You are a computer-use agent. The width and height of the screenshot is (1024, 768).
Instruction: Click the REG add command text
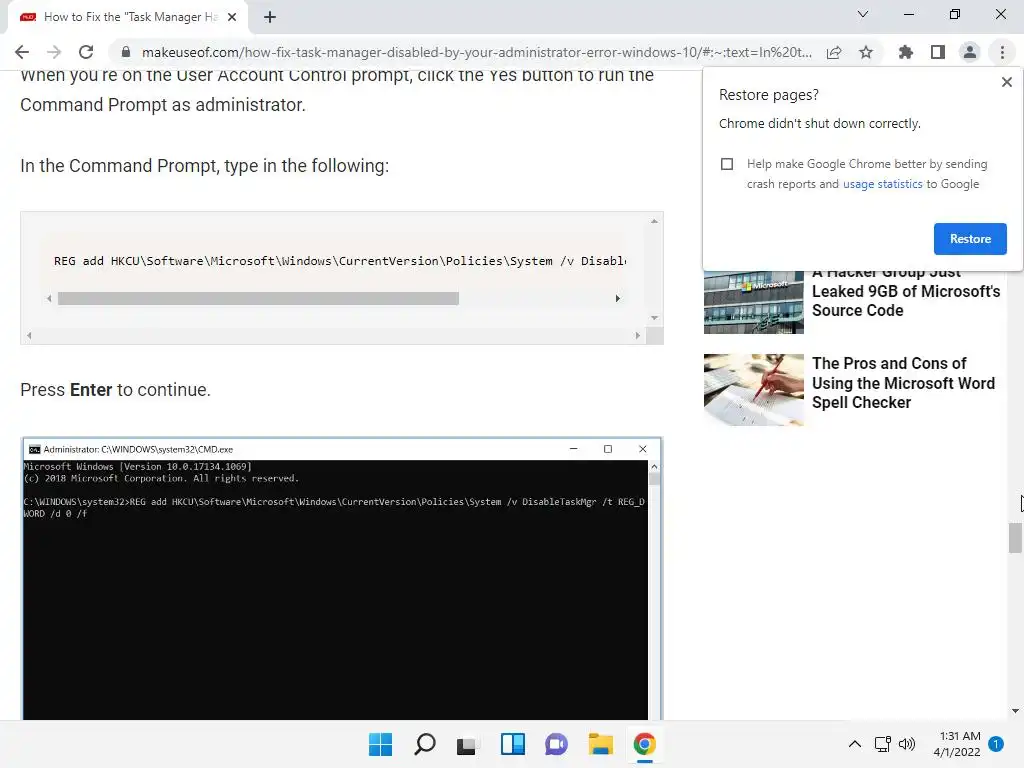(x=340, y=261)
